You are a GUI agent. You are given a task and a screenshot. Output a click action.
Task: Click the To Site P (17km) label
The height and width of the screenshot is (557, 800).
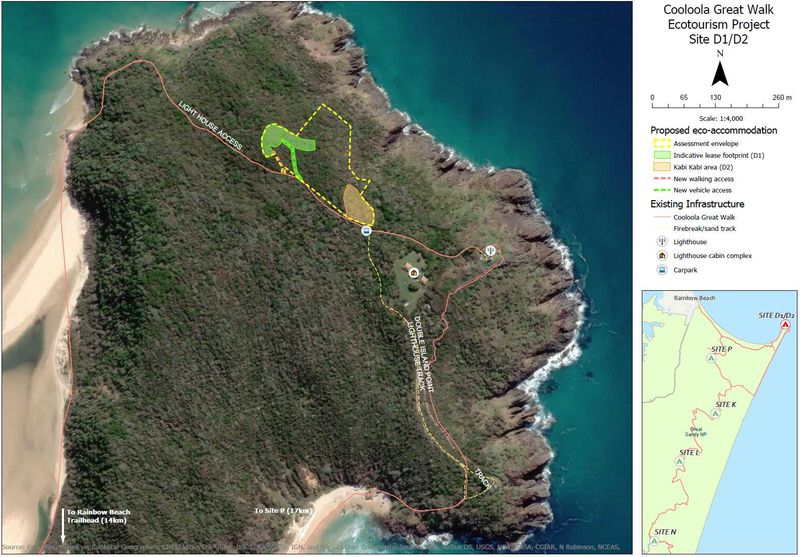pos(283,511)
